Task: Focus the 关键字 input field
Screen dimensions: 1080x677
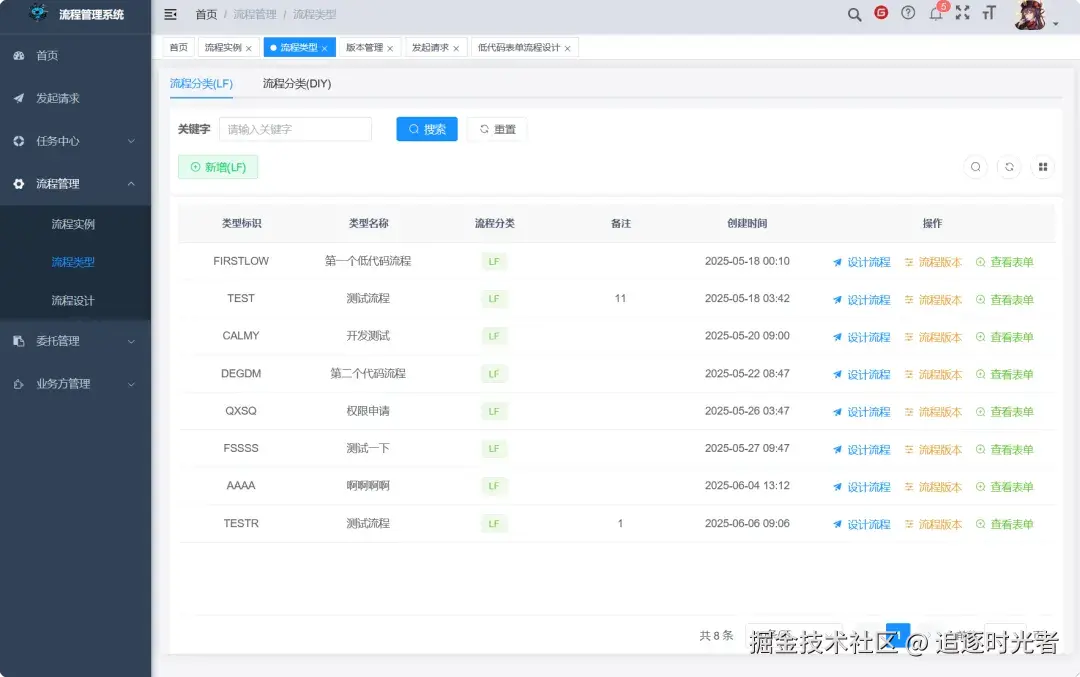Action: [295, 129]
